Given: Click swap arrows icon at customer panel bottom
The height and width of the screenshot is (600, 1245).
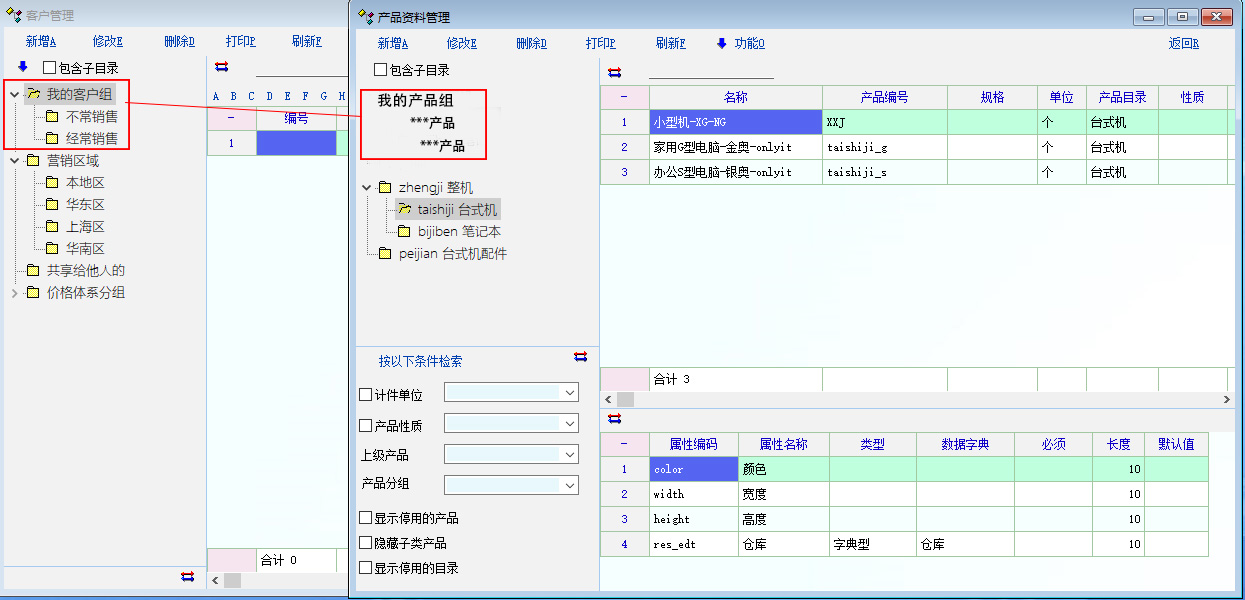Looking at the screenshot, I should click(x=187, y=576).
